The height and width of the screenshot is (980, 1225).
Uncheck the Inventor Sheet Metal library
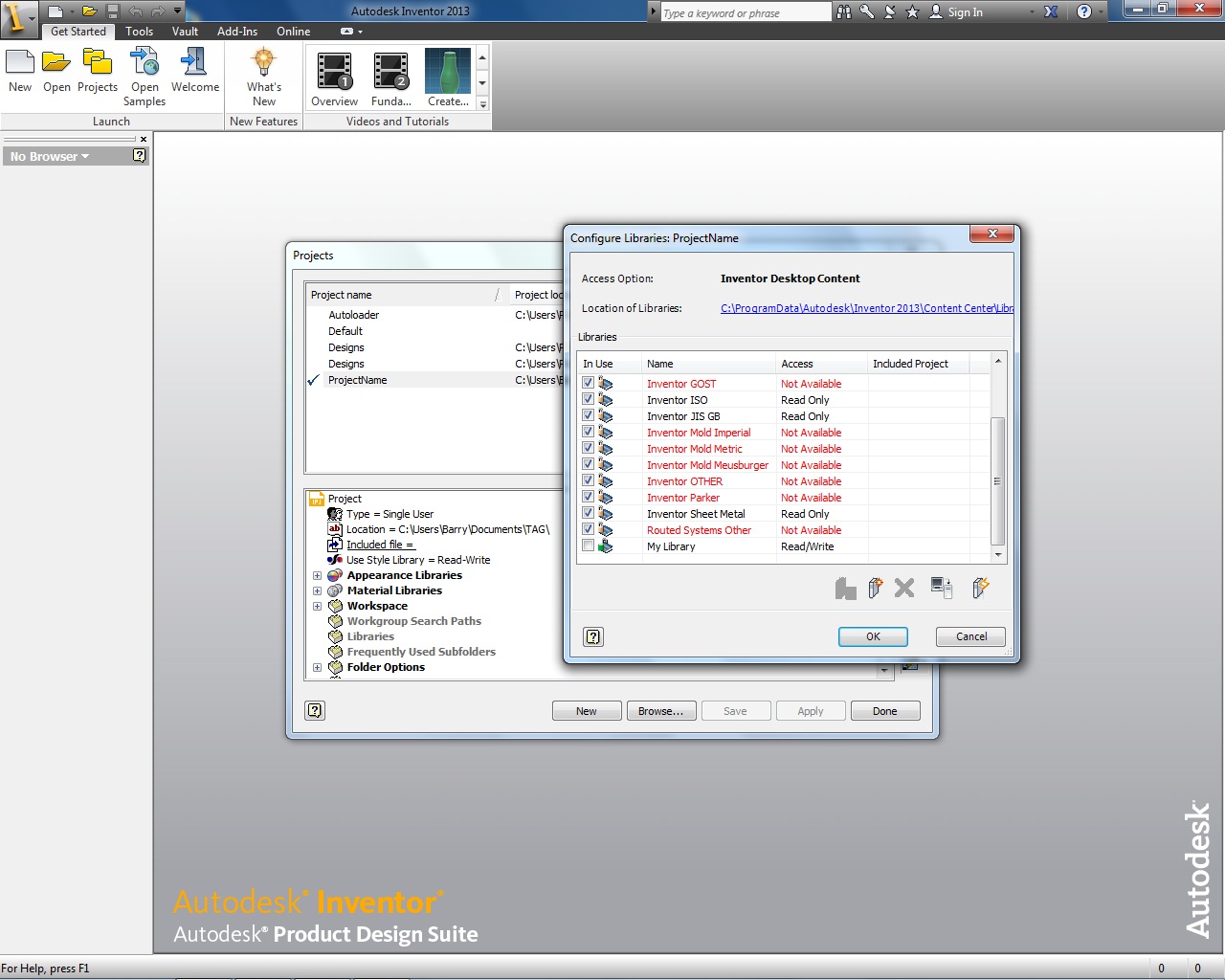(588, 514)
